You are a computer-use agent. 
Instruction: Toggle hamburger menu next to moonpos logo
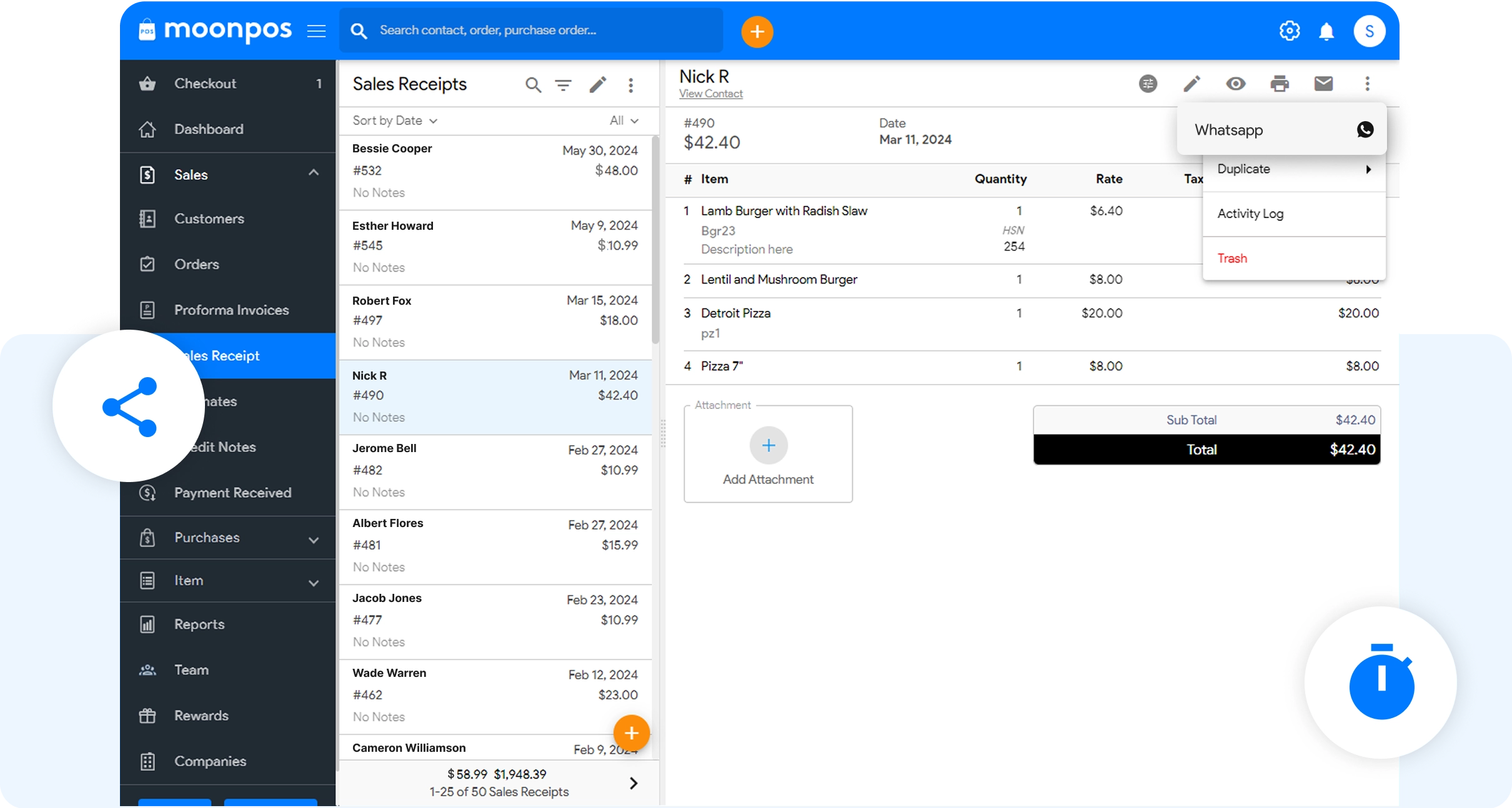[x=316, y=31]
